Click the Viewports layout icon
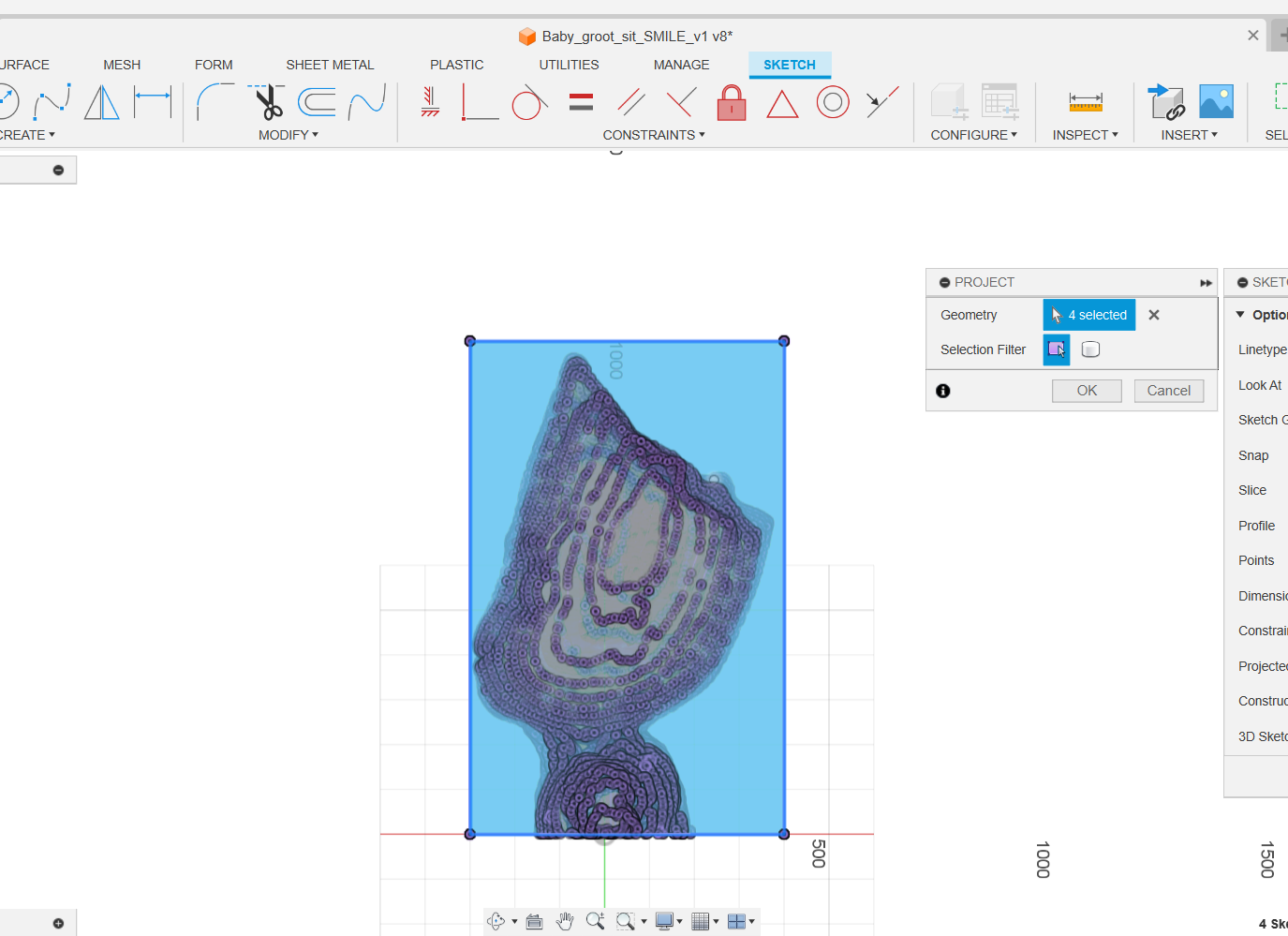Viewport: 1288px width, 936px height. [x=736, y=921]
